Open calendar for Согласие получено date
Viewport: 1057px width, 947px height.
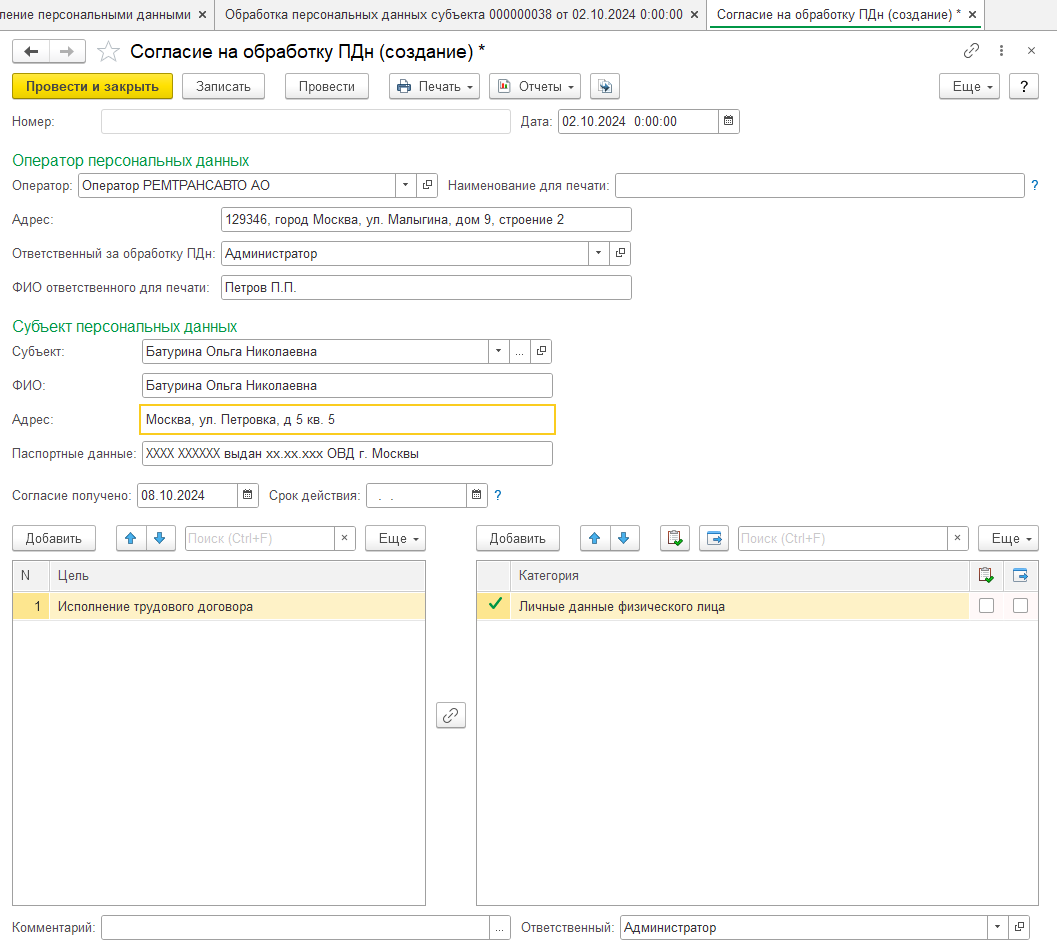pos(248,495)
